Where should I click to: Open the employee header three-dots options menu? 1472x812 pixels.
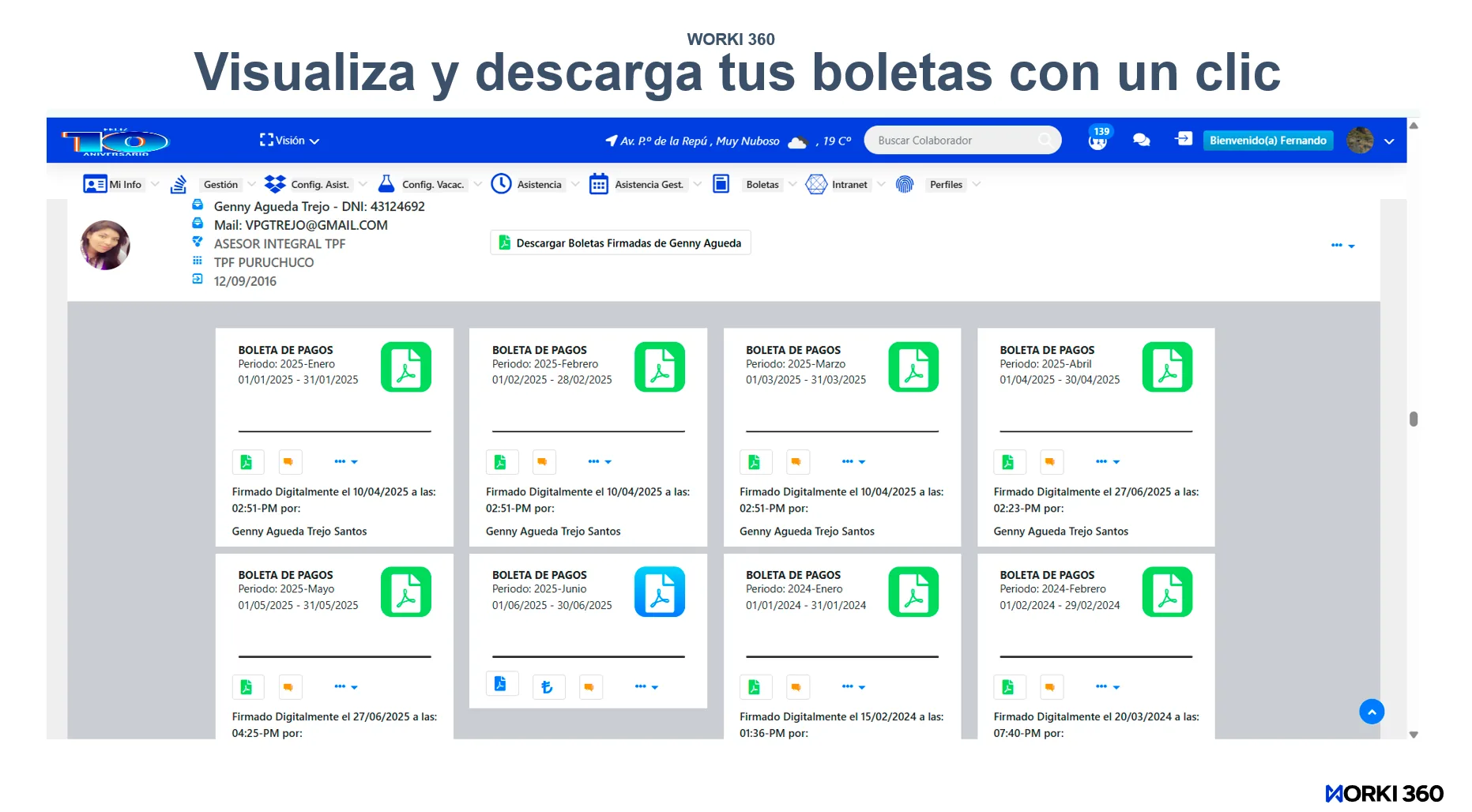tap(1342, 246)
